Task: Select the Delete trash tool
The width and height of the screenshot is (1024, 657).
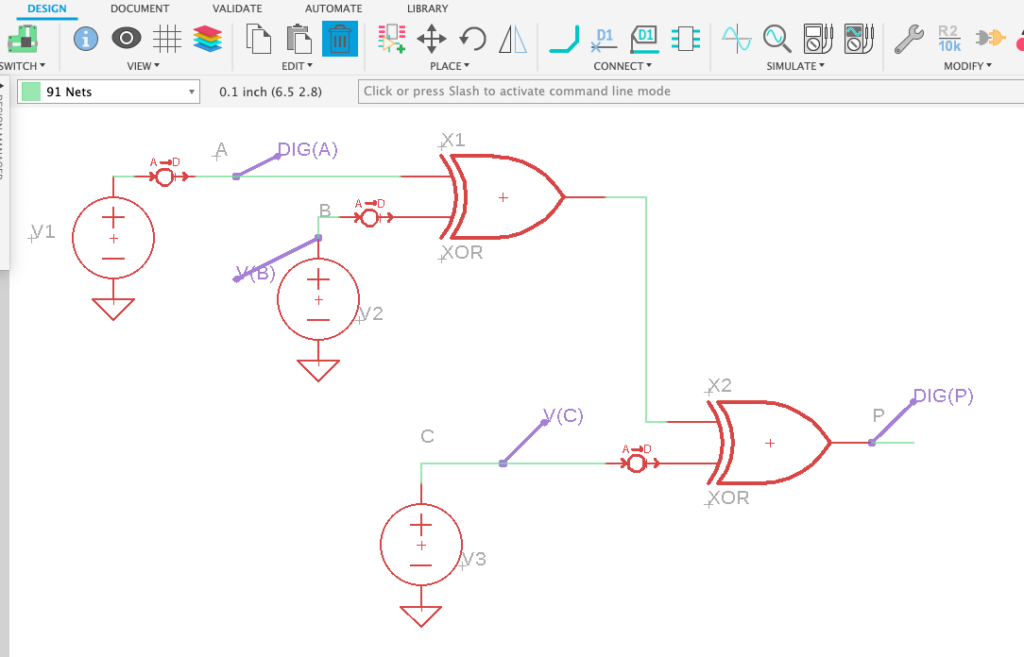Action: click(x=340, y=39)
